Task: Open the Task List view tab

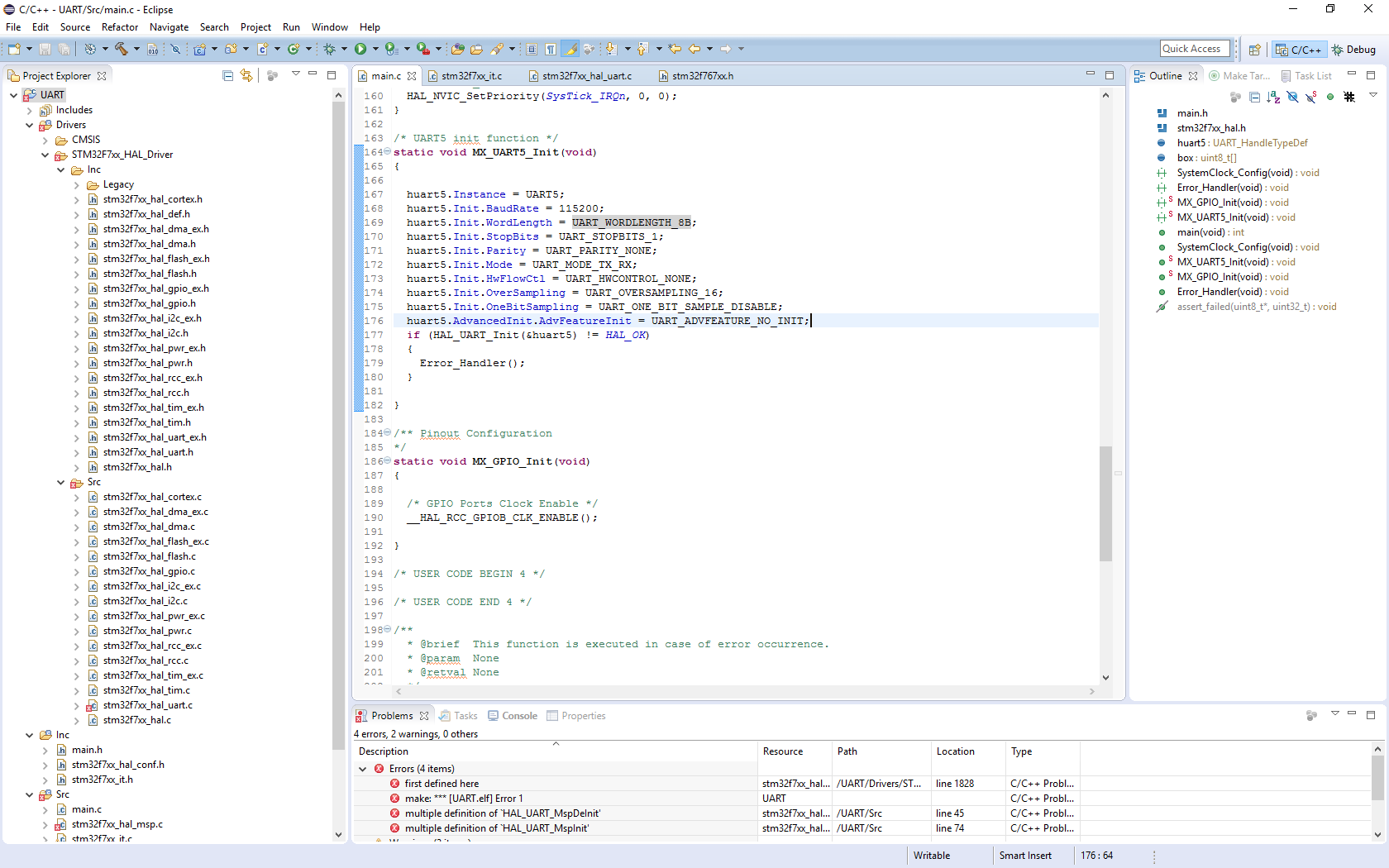Action: click(x=1306, y=75)
